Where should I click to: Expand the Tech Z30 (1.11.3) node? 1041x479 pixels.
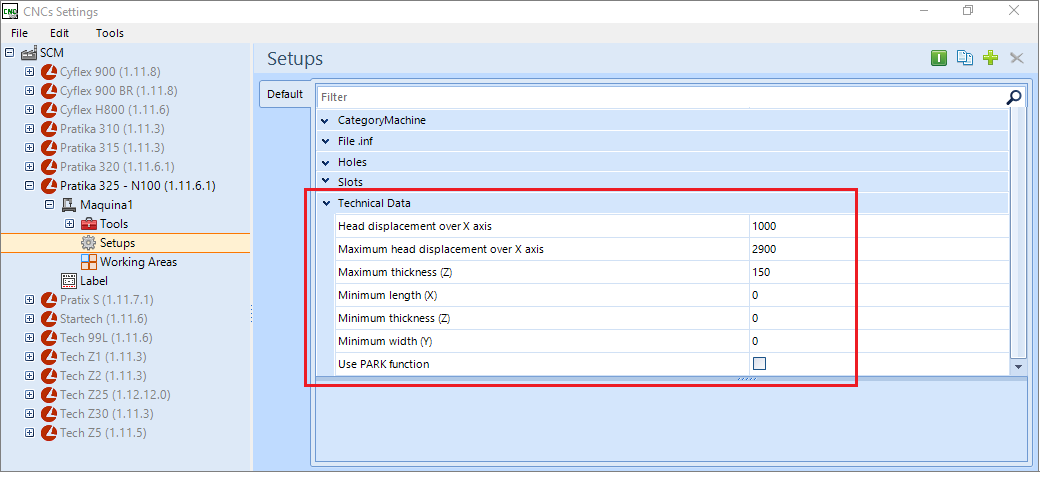pos(29,414)
